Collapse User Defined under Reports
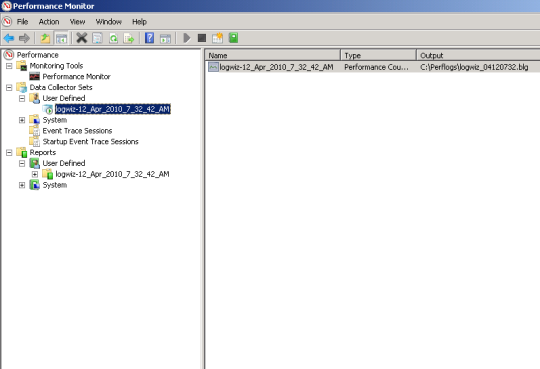540x369 pixels. [22, 163]
